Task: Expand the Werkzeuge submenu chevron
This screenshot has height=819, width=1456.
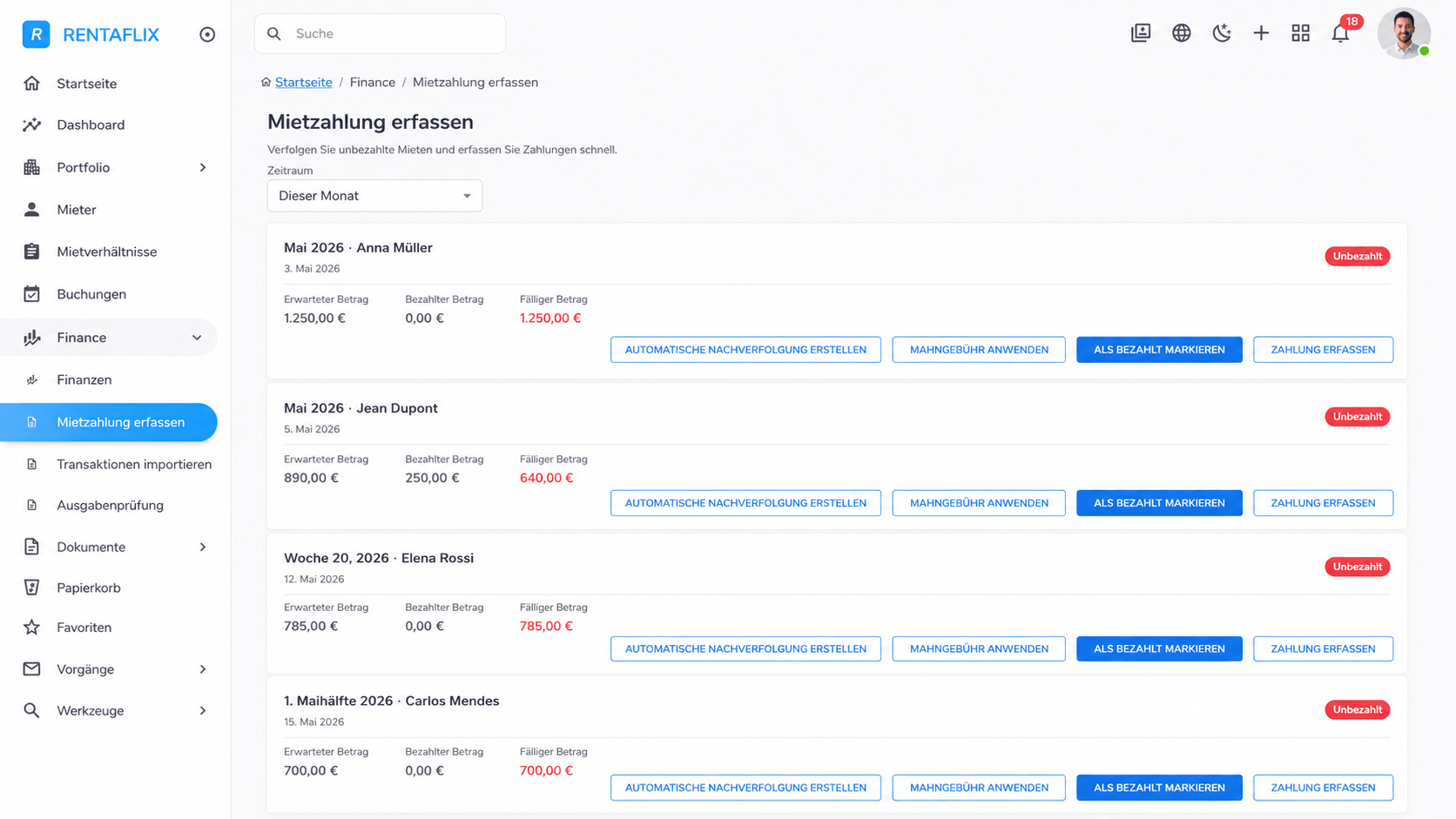Action: point(203,710)
